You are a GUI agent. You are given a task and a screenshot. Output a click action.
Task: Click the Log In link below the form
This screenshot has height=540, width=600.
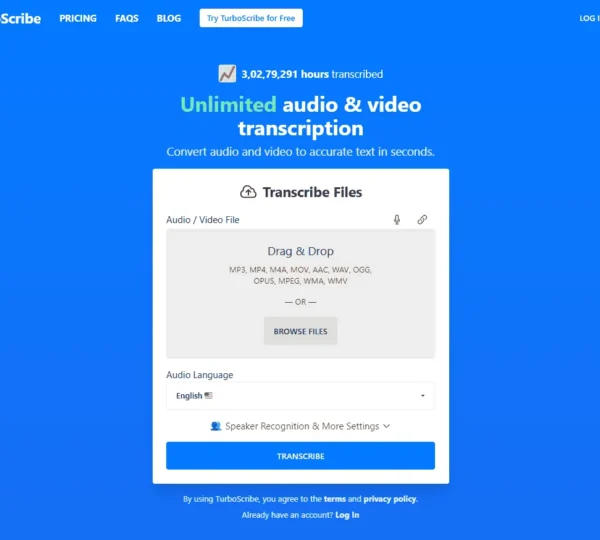coord(347,515)
